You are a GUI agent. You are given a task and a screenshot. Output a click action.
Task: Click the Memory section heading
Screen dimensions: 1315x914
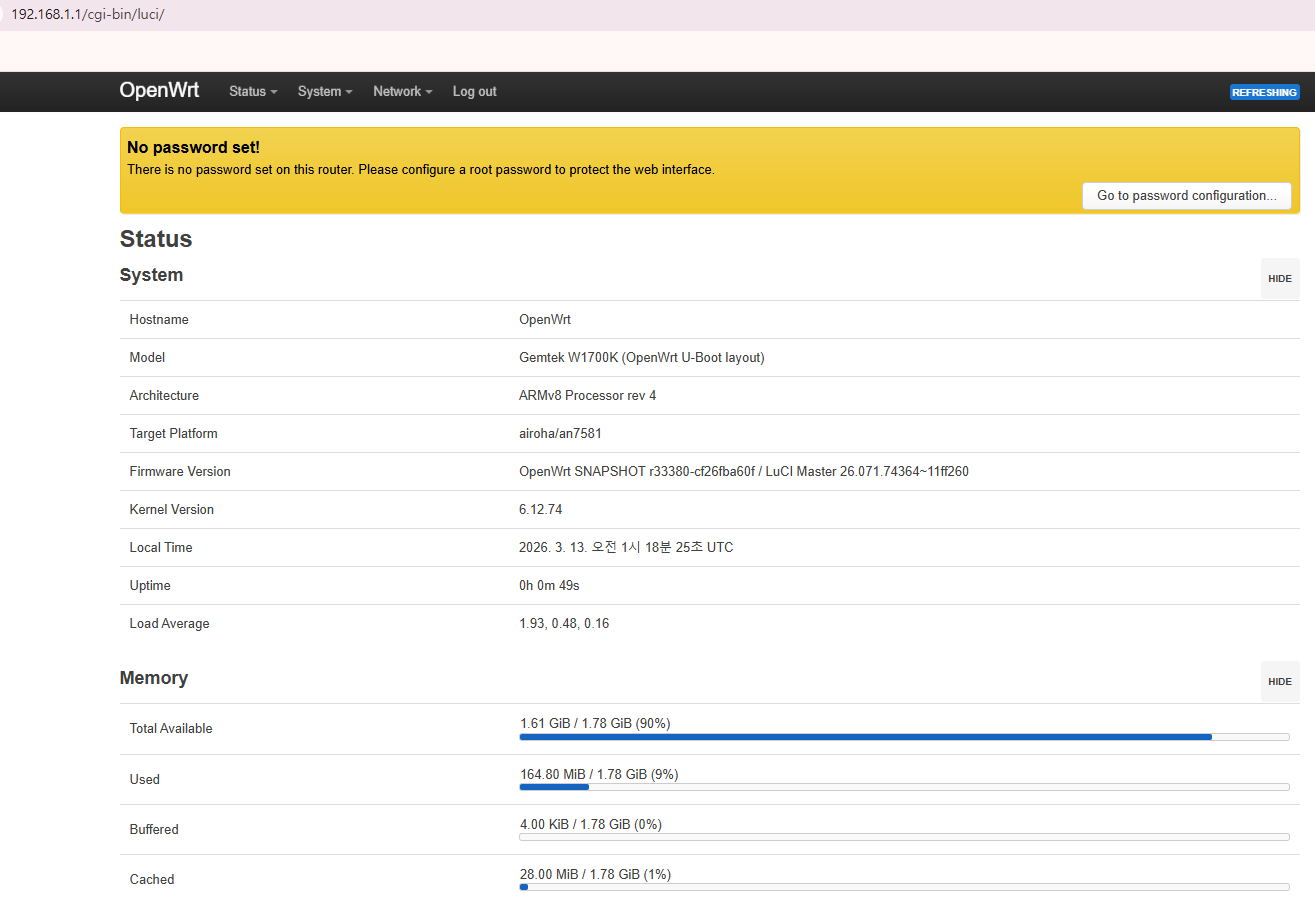pyautogui.click(x=154, y=678)
